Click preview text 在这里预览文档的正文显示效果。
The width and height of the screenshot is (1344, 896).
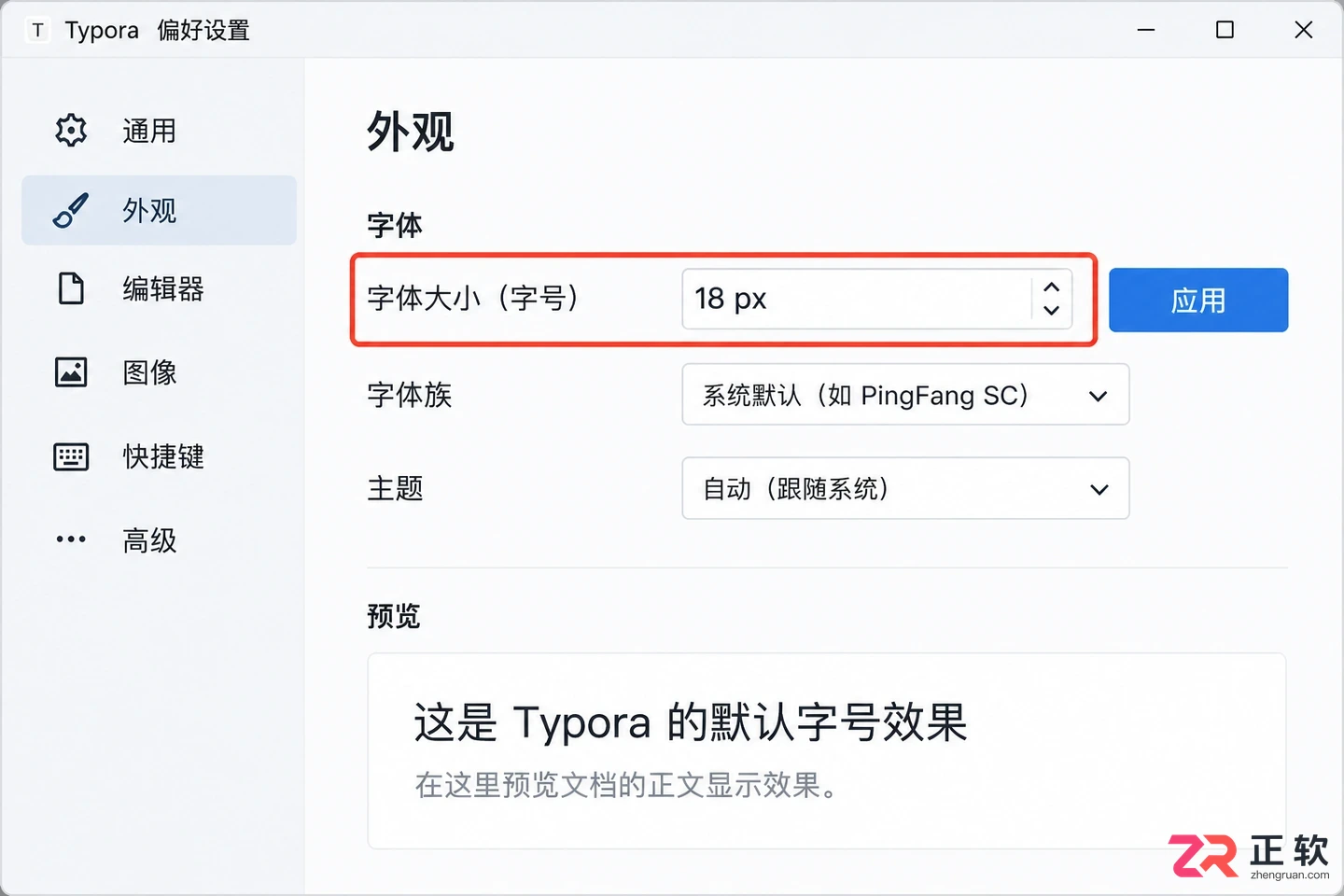pyautogui.click(x=627, y=785)
